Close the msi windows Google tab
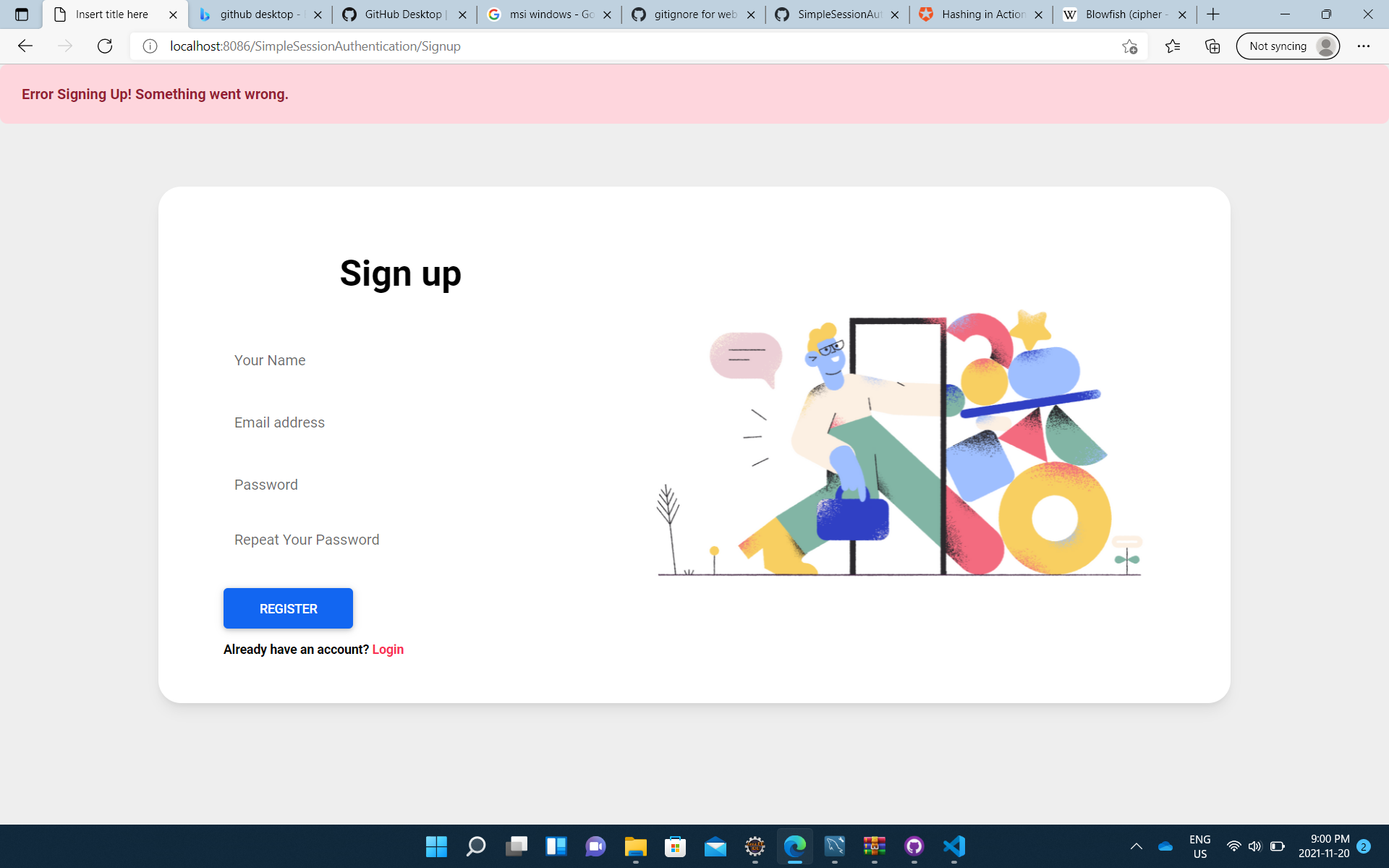Screen dimensions: 1389x868 coord(607,14)
